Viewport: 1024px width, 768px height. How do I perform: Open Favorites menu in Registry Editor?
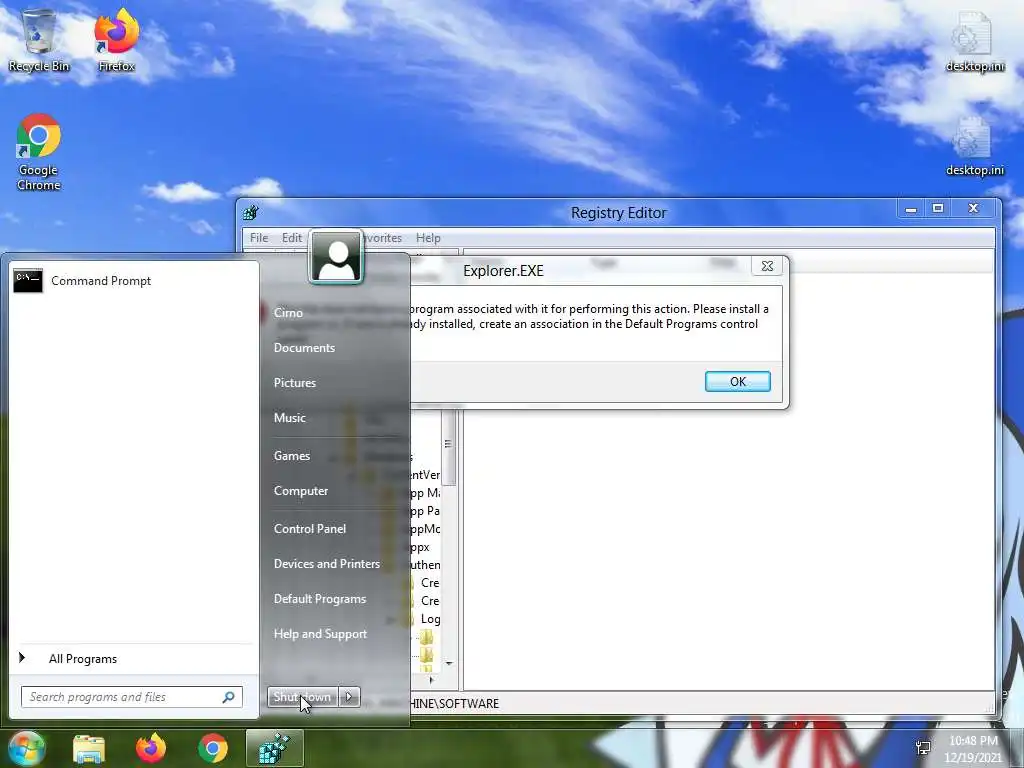pyautogui.click(x=383, y=238)
